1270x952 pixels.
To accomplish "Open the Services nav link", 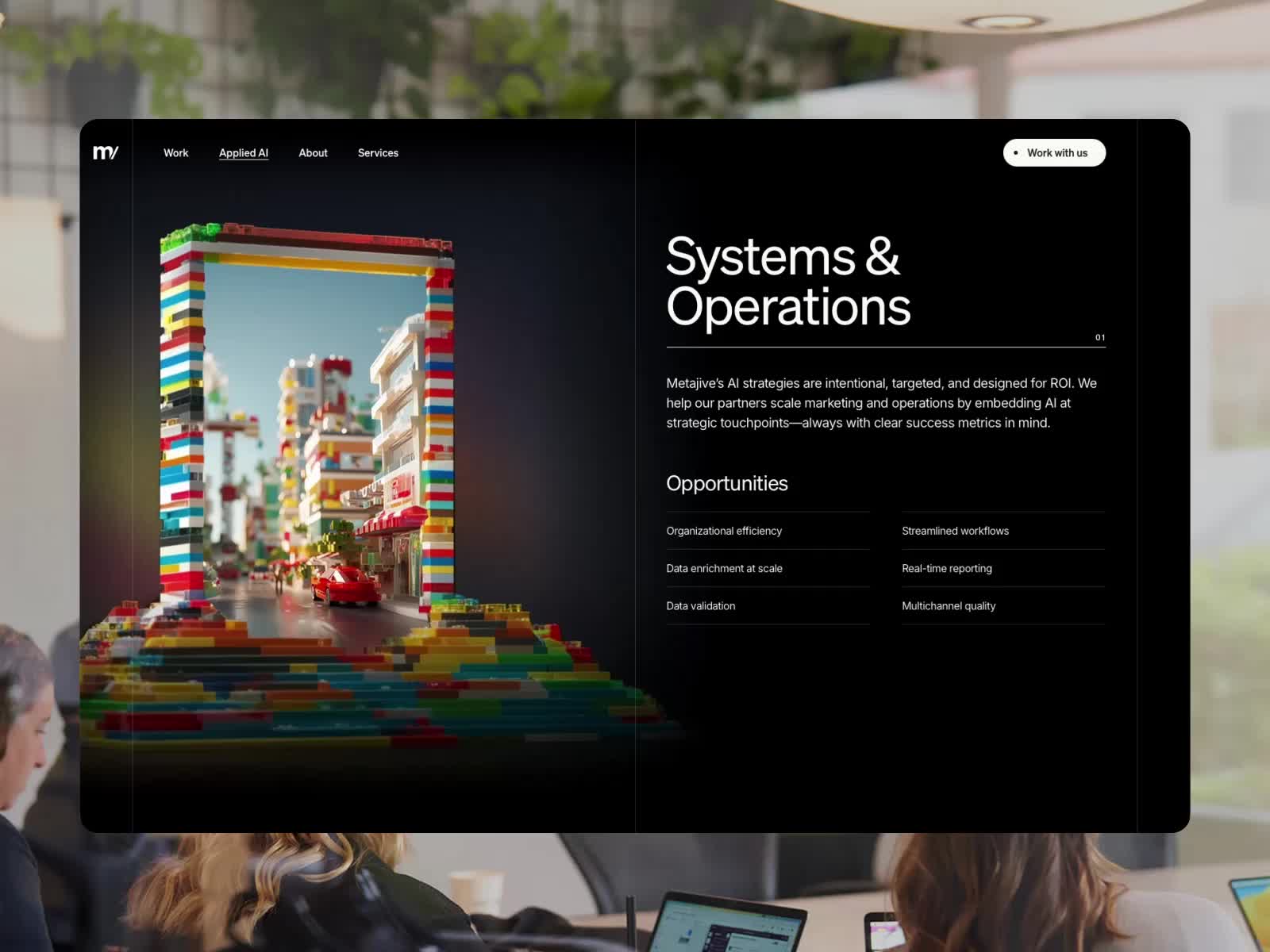I will pyautogui.click(x=378, y=153).
